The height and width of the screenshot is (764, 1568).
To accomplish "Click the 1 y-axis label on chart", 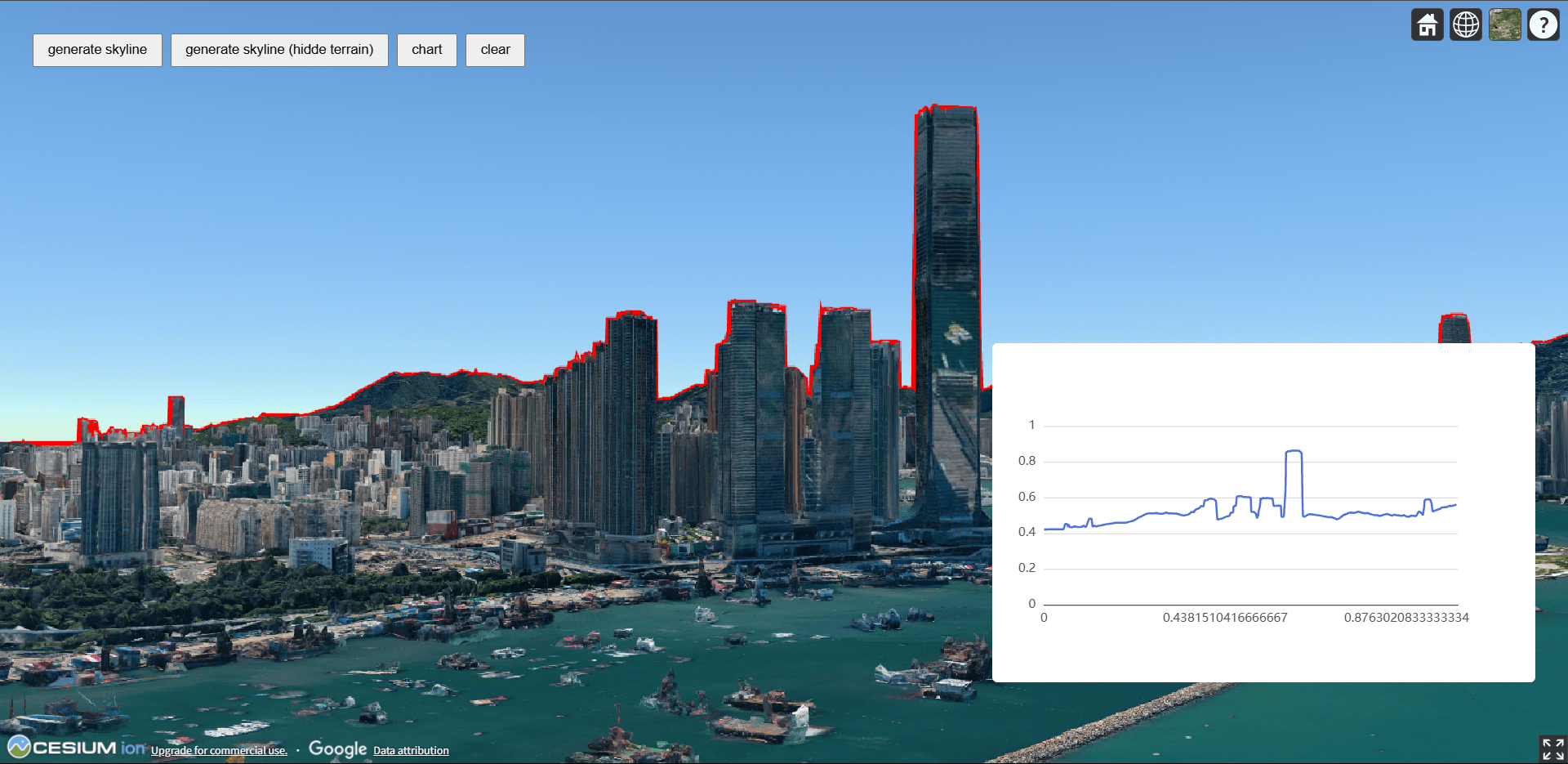I will 1031,425.
